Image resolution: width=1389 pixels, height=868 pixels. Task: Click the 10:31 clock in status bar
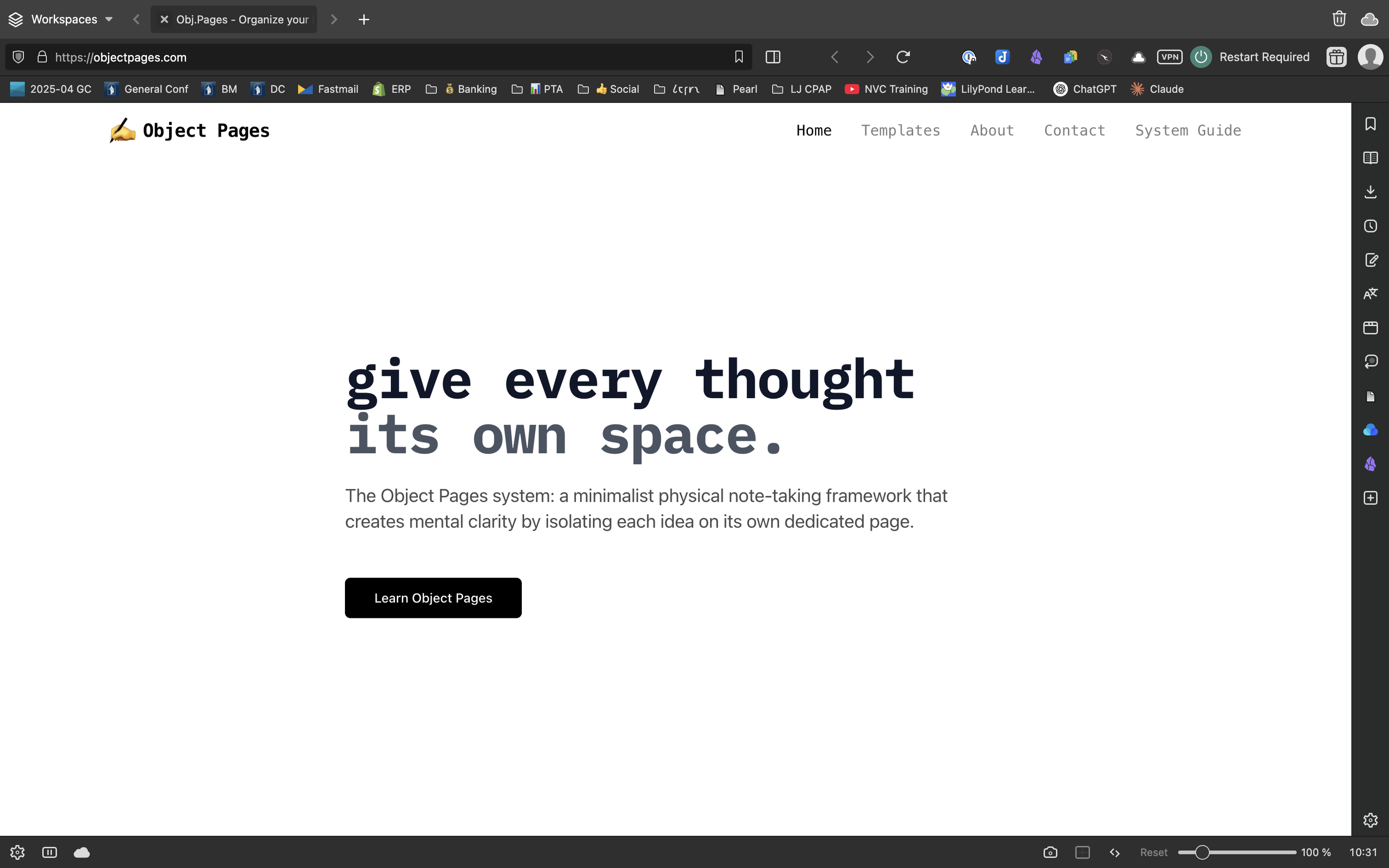[x=1363, y=852]
